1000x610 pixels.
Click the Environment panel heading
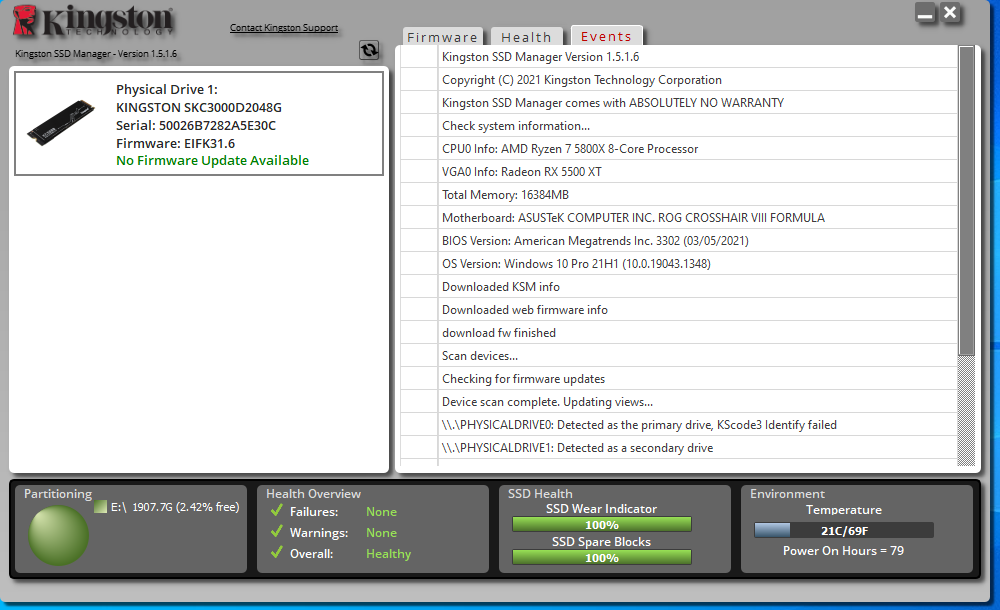pyautogui.click(x=787, y=493)
